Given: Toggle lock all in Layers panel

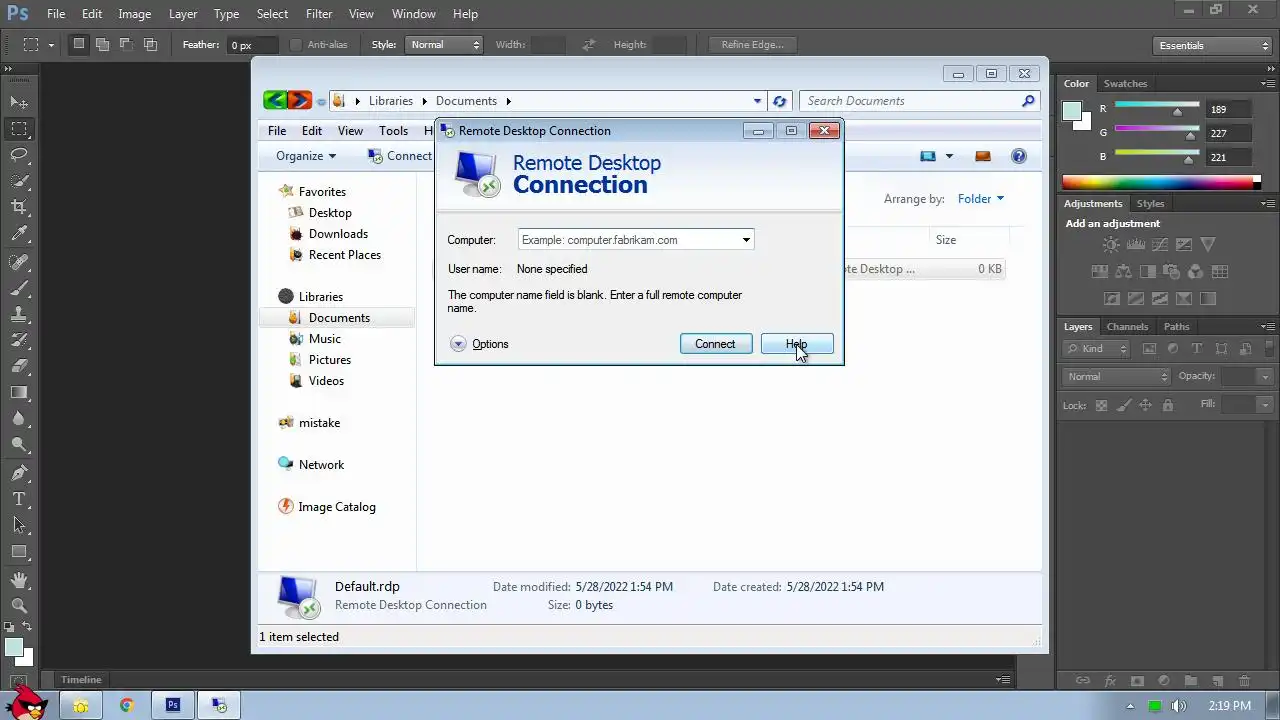Looking at the screenshot, I should [x=1166, y=405].
